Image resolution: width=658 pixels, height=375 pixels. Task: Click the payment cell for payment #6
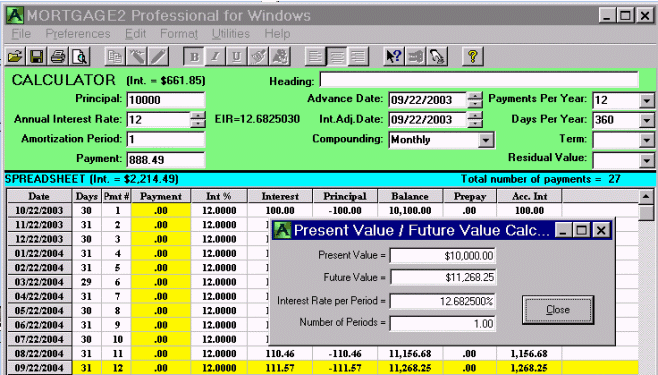click(x=161, y=282)
